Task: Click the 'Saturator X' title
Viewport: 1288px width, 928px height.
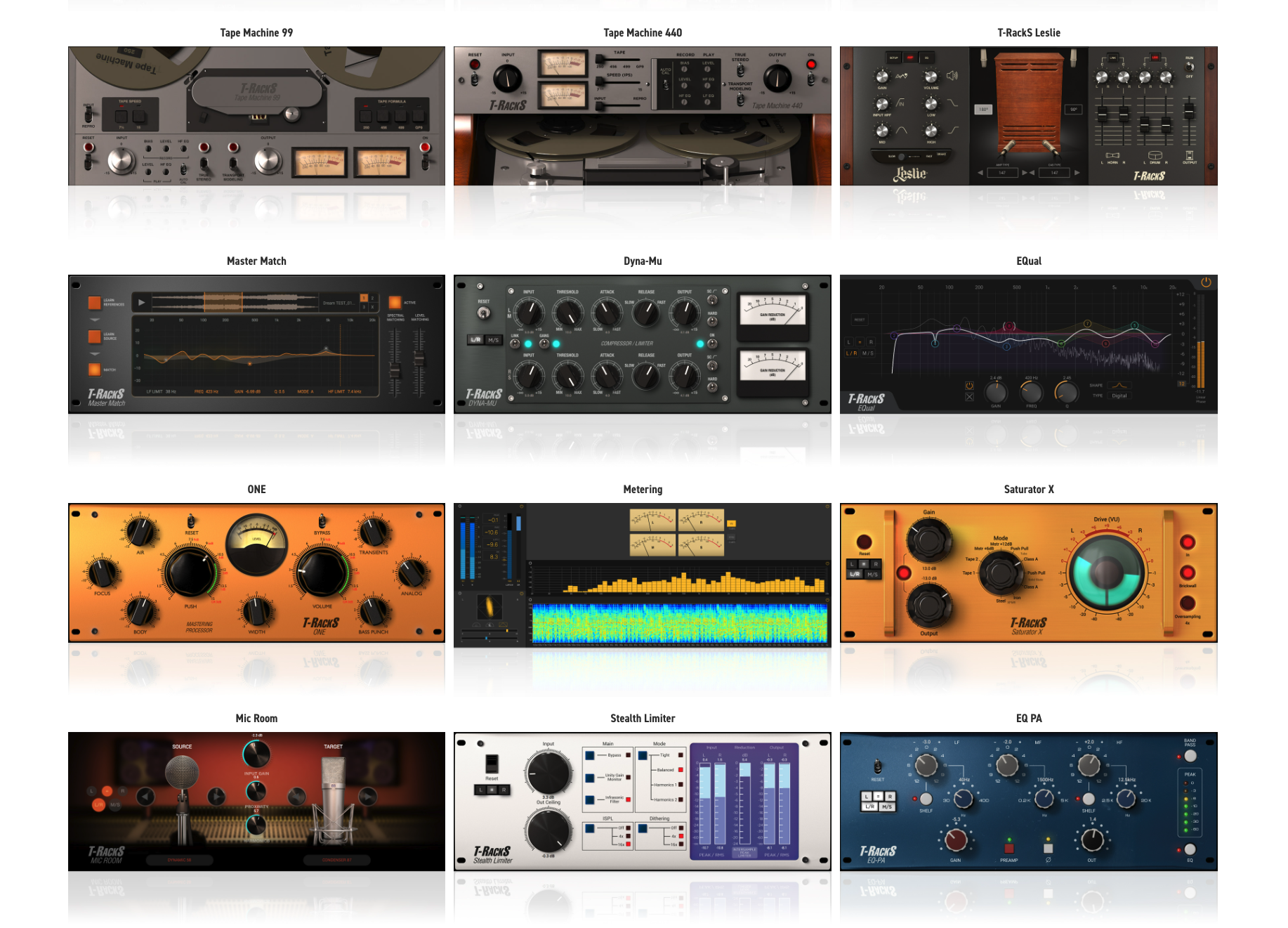Action: 1029,489
